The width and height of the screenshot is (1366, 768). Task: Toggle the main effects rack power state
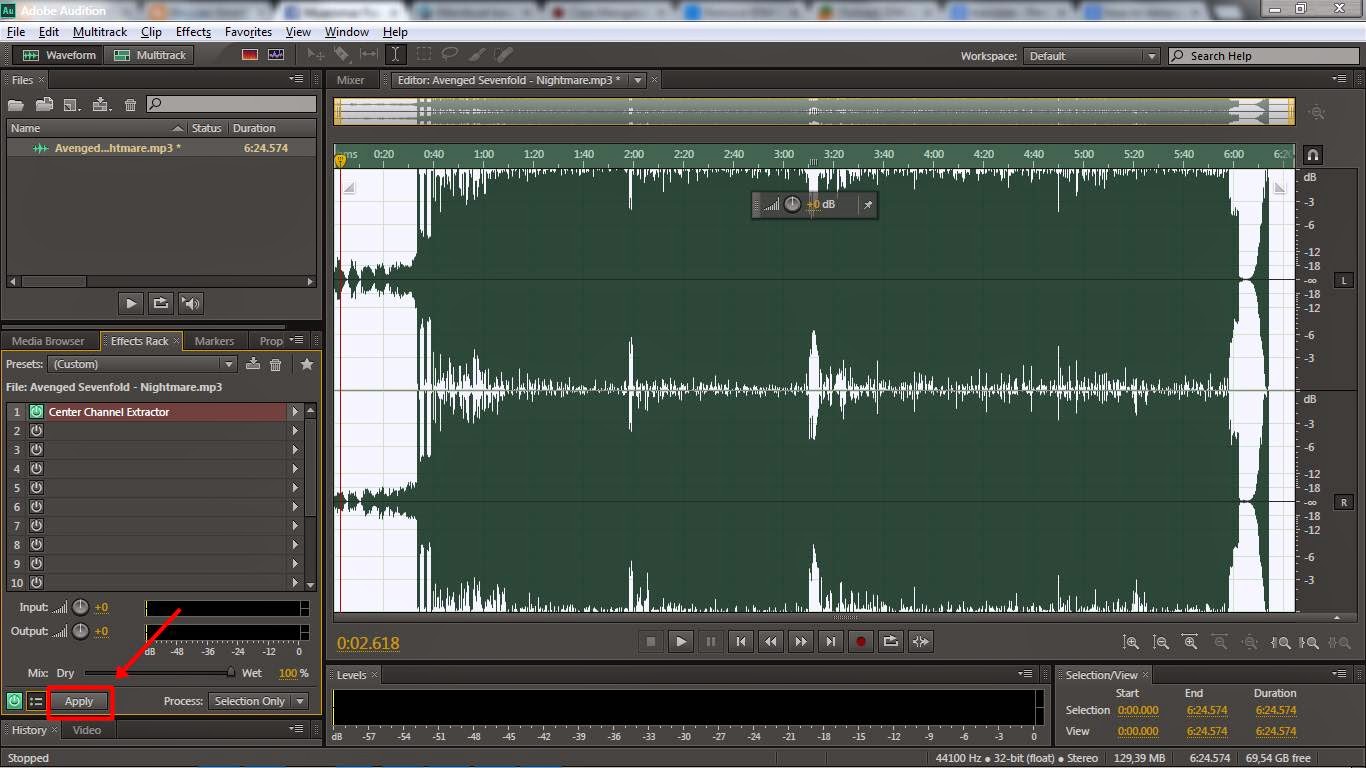(14, 701)
